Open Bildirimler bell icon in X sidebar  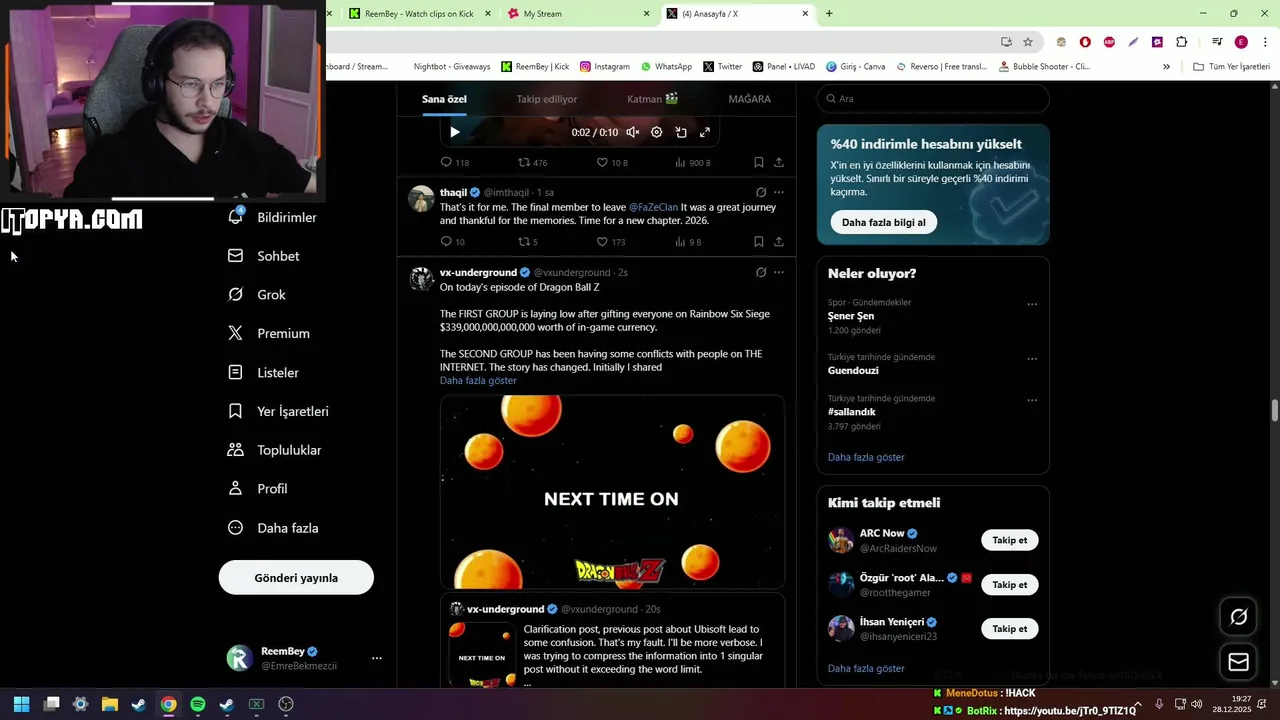tap(236, 216)
